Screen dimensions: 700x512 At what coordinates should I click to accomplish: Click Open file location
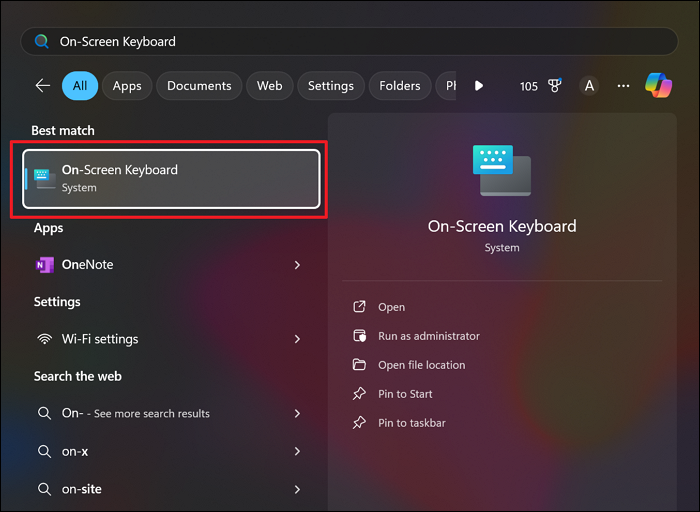pos(421,365)
